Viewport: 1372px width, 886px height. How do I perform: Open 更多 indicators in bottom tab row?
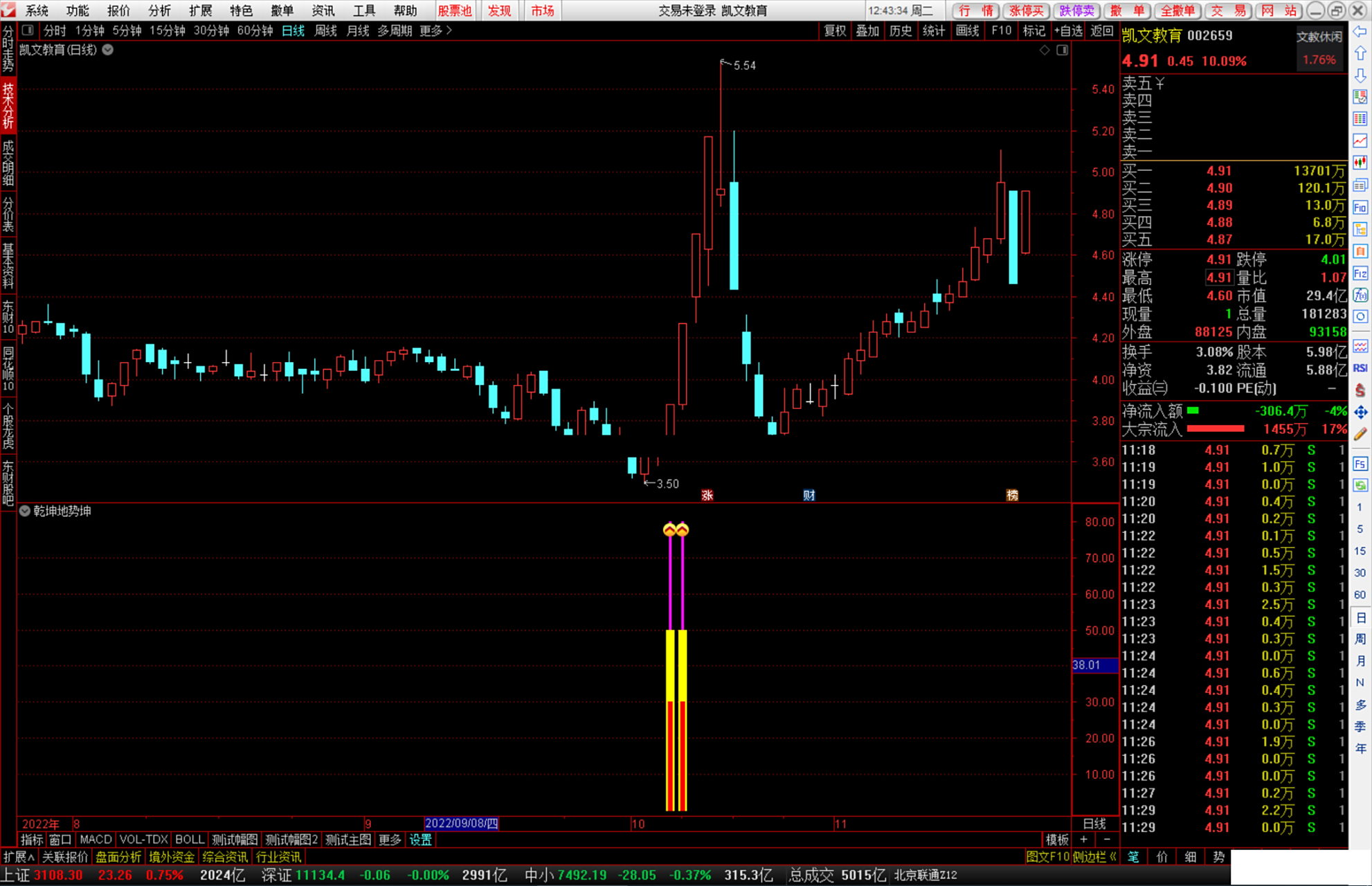(390, 840)
